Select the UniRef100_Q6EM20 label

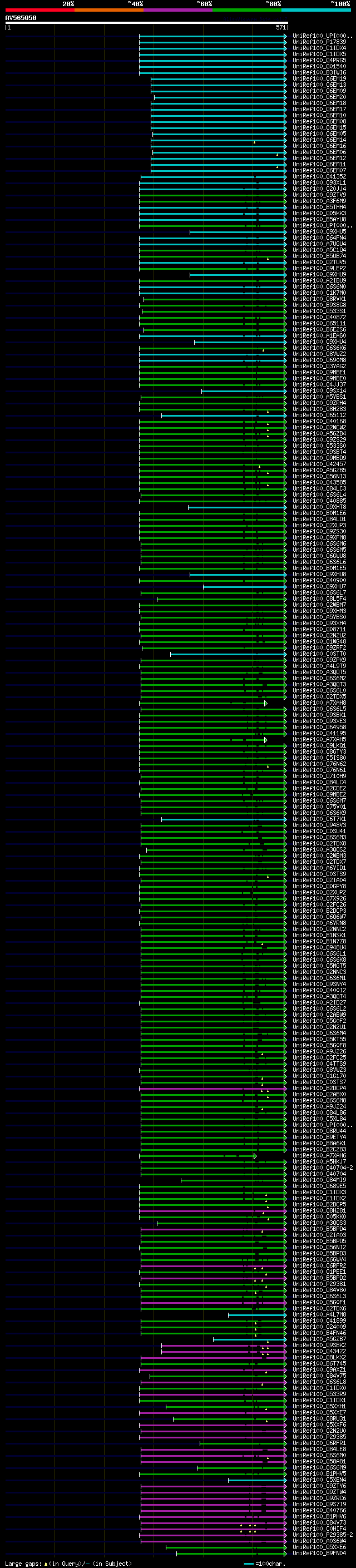click(319, 97)
